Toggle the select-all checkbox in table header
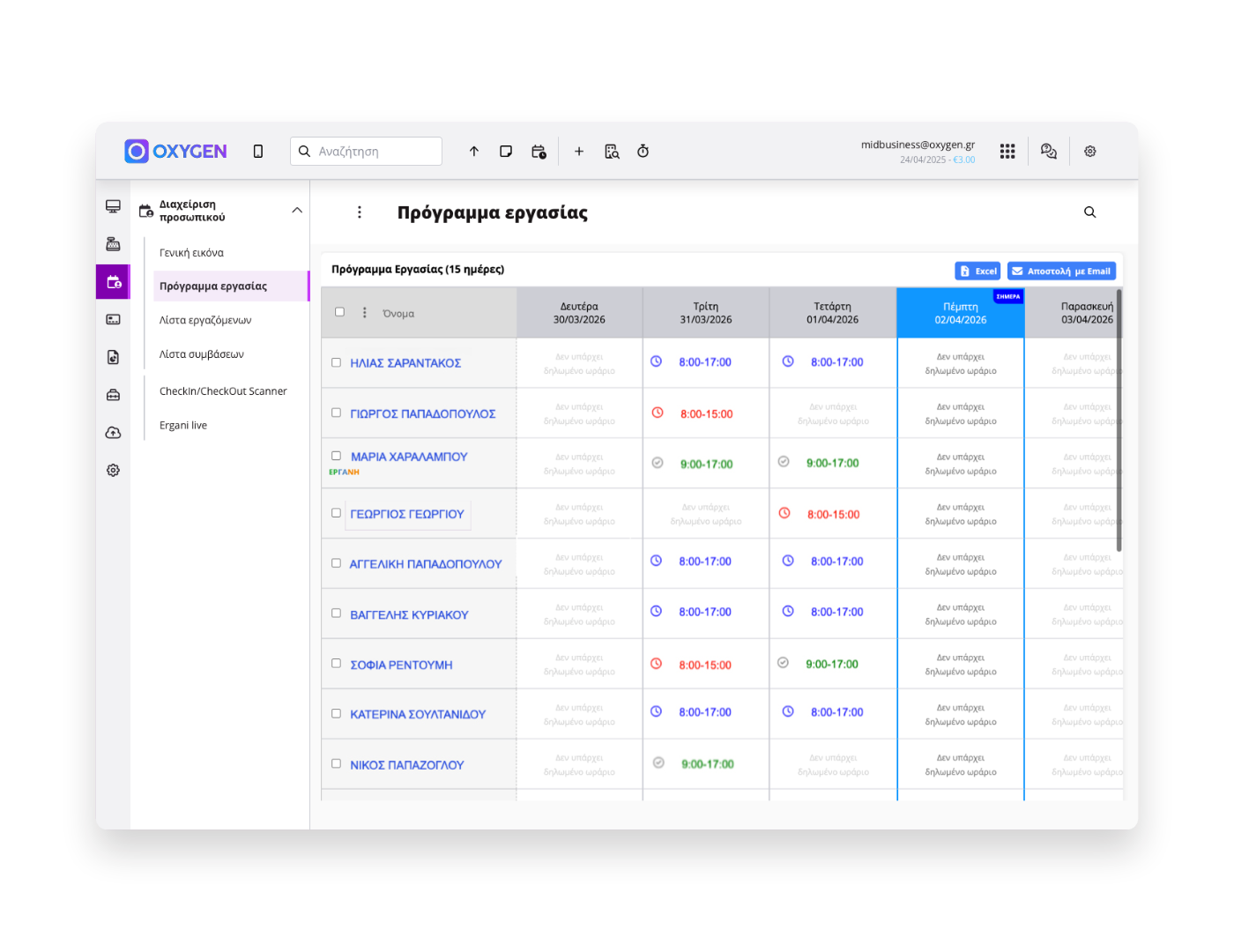The image size is (1234, 952). (339, 312)
